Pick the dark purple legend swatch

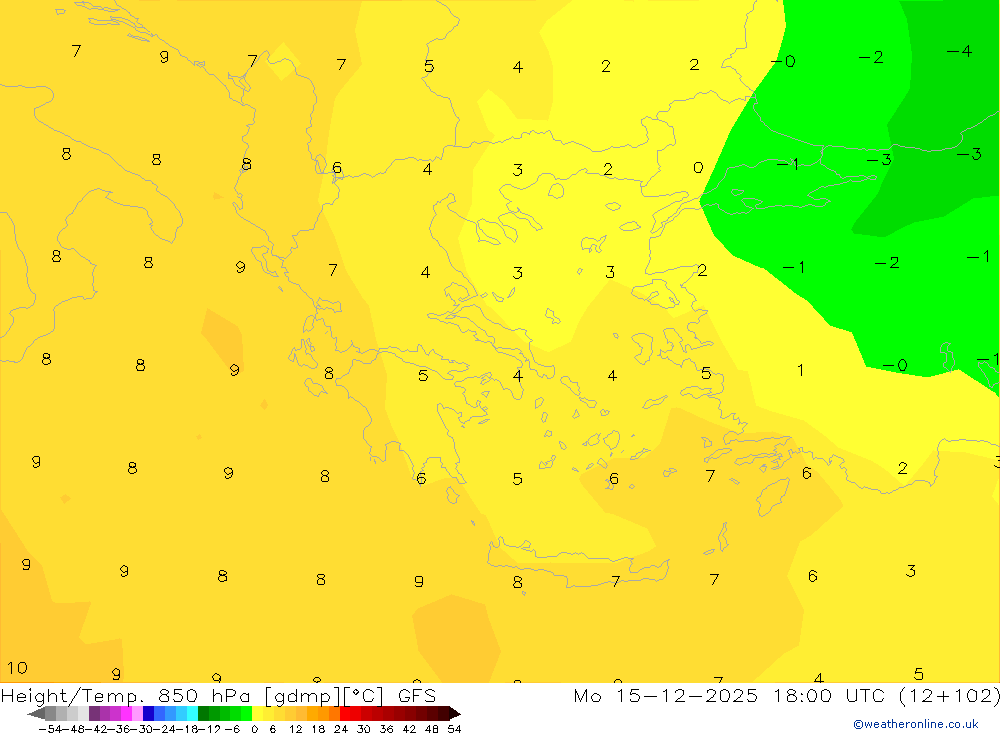(94, 713)
